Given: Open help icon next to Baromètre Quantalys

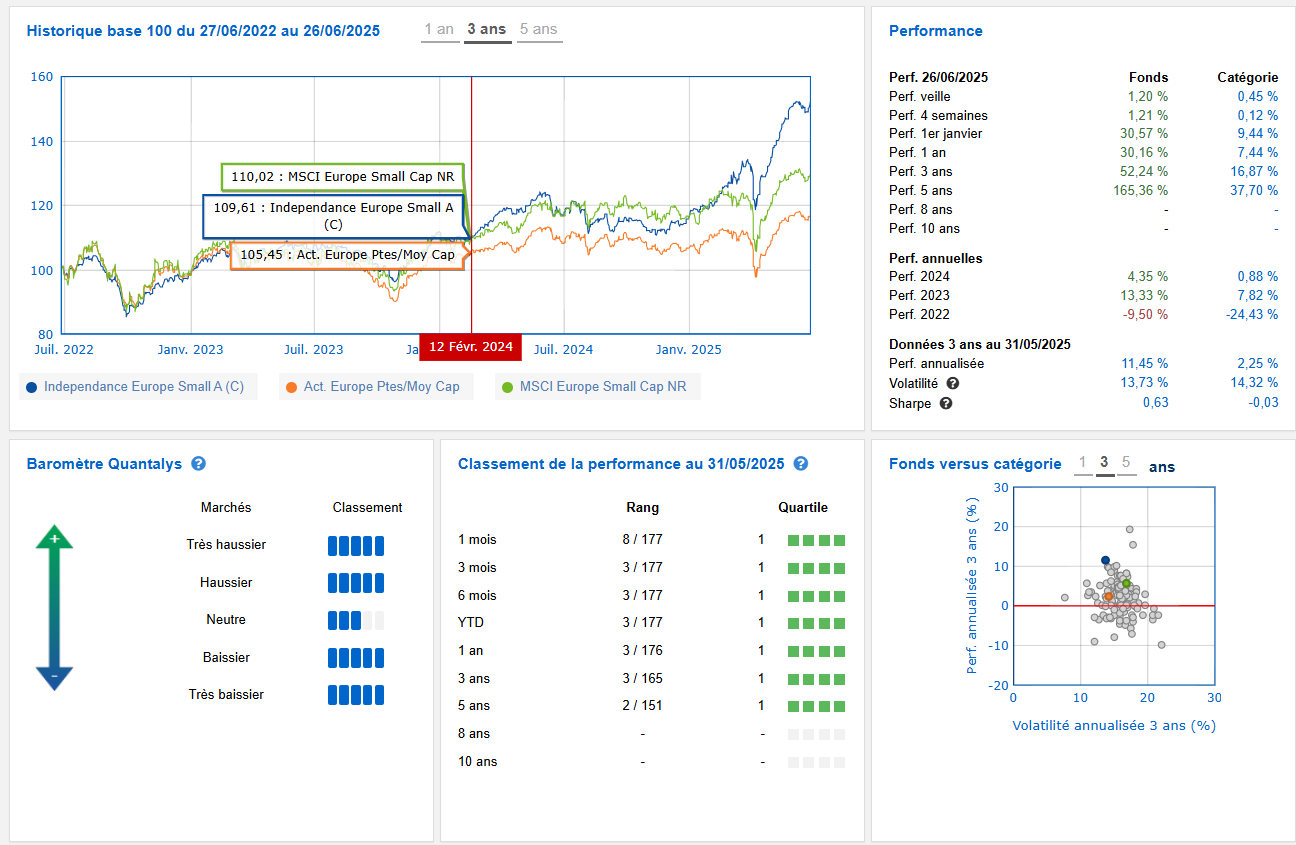Looking at the screenshot, I should click(x=198, y=463).
